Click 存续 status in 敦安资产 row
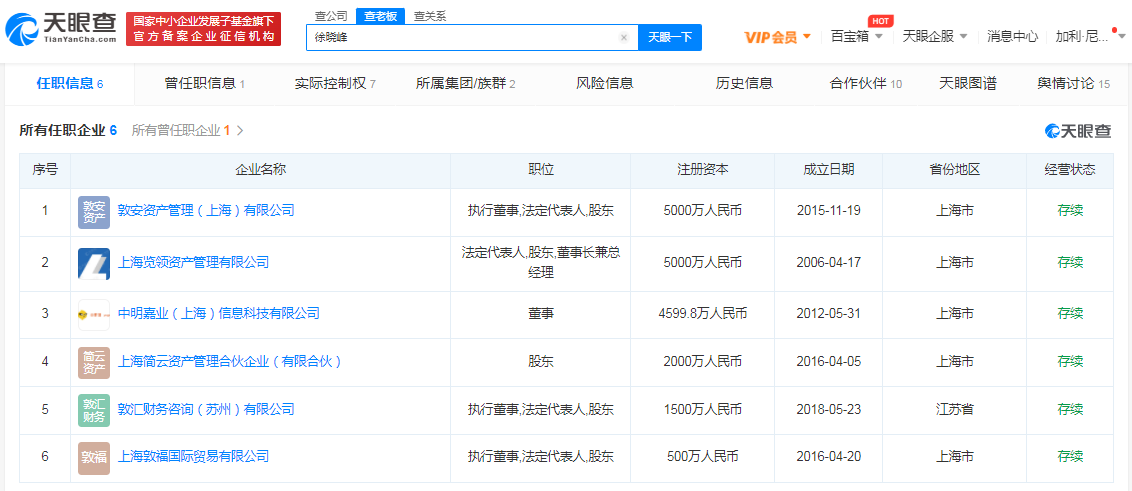Screen dimensions: 1132x491 1070,211
